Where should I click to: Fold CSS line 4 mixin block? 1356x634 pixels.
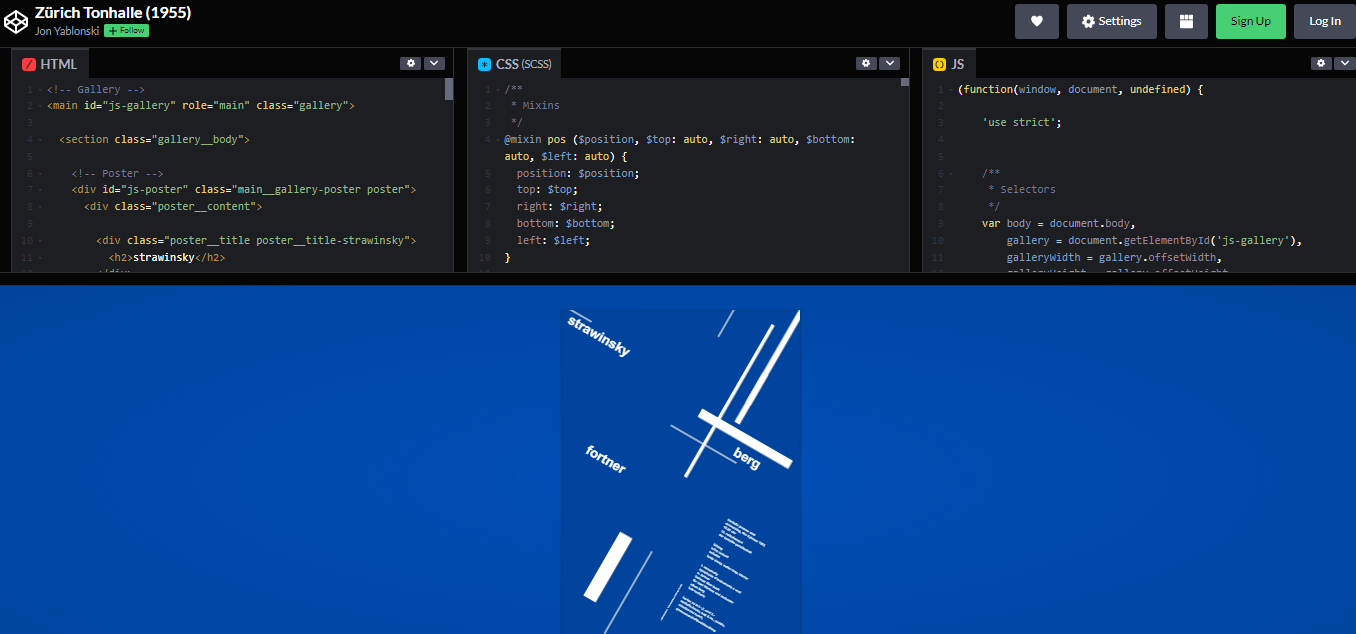point(496,140)
